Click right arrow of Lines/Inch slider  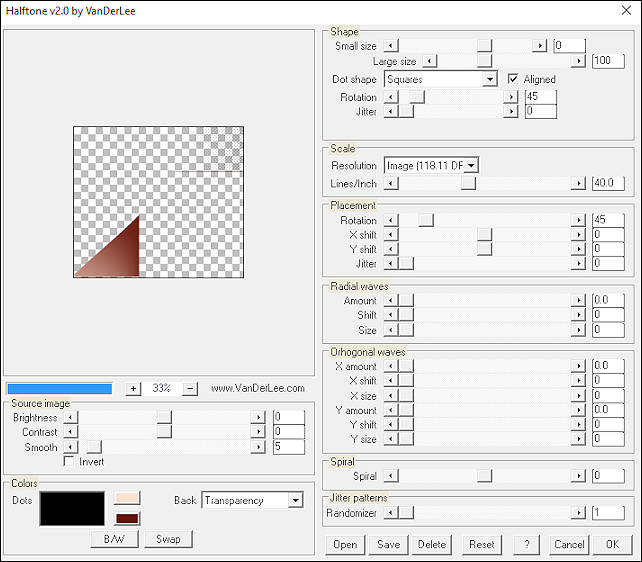(x=578, y=183)
